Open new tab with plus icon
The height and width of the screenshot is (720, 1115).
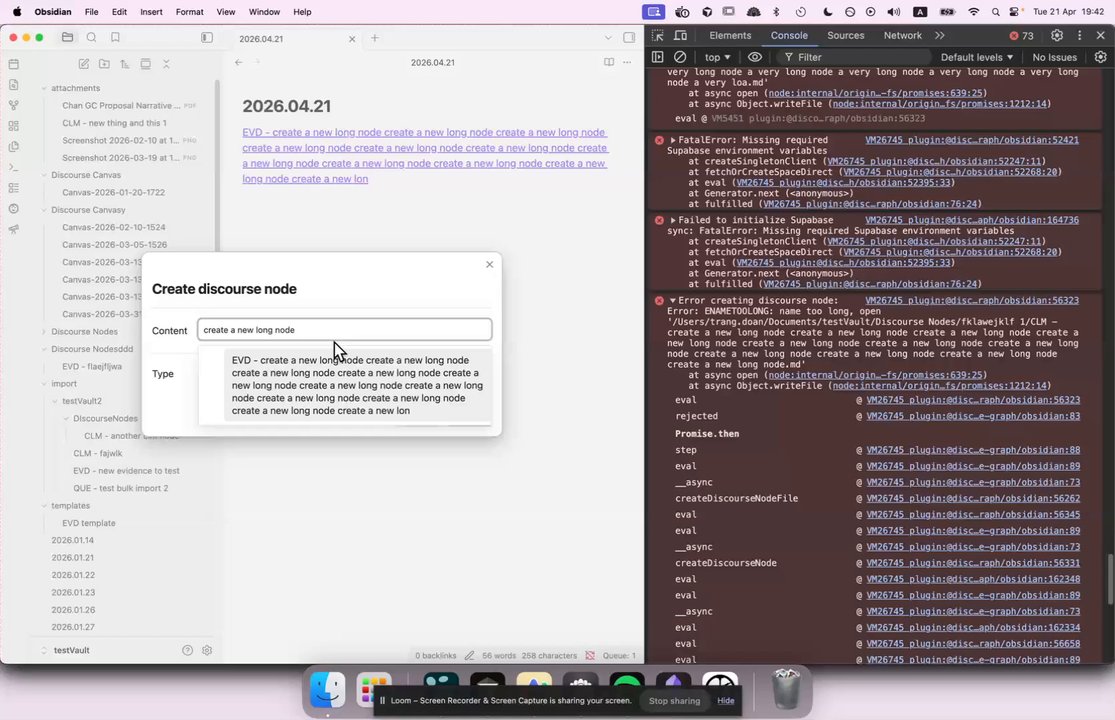coord(375,38)
